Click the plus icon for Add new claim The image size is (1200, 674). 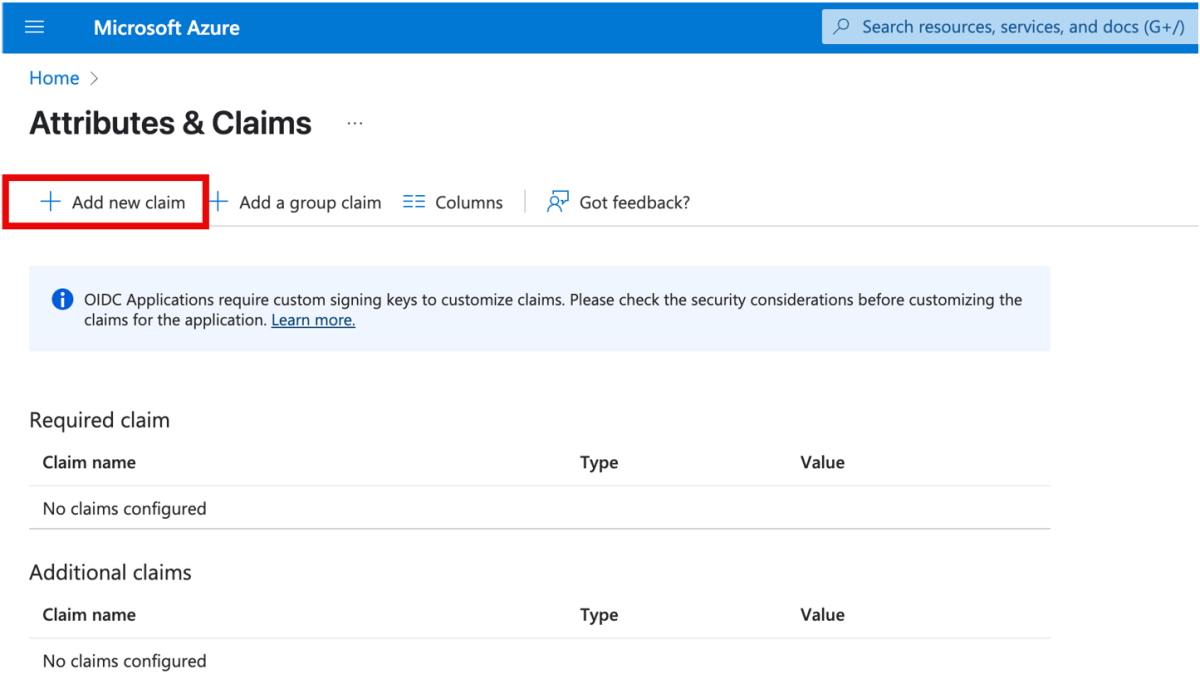(x=50, y=202)
